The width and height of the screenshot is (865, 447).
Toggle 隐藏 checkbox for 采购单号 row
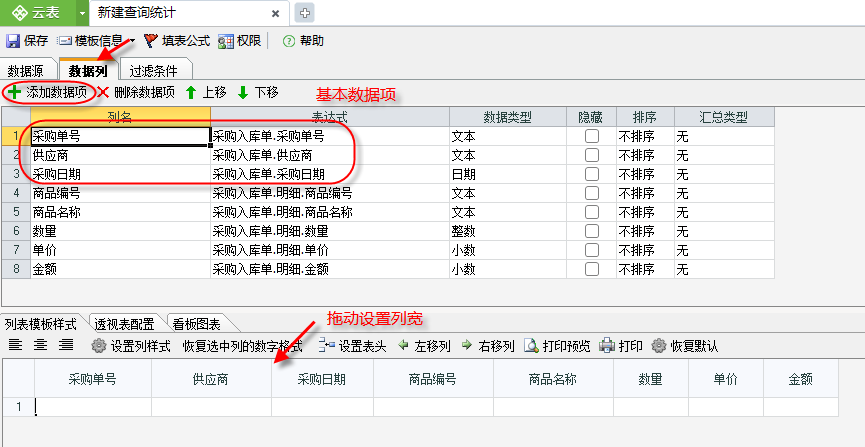(x=591, y=136)
